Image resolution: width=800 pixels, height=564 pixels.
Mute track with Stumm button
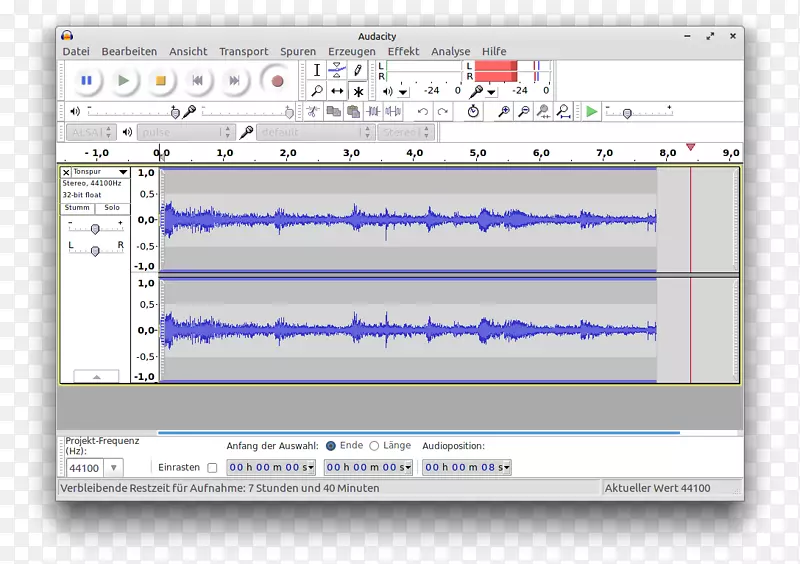click(77, 208)
